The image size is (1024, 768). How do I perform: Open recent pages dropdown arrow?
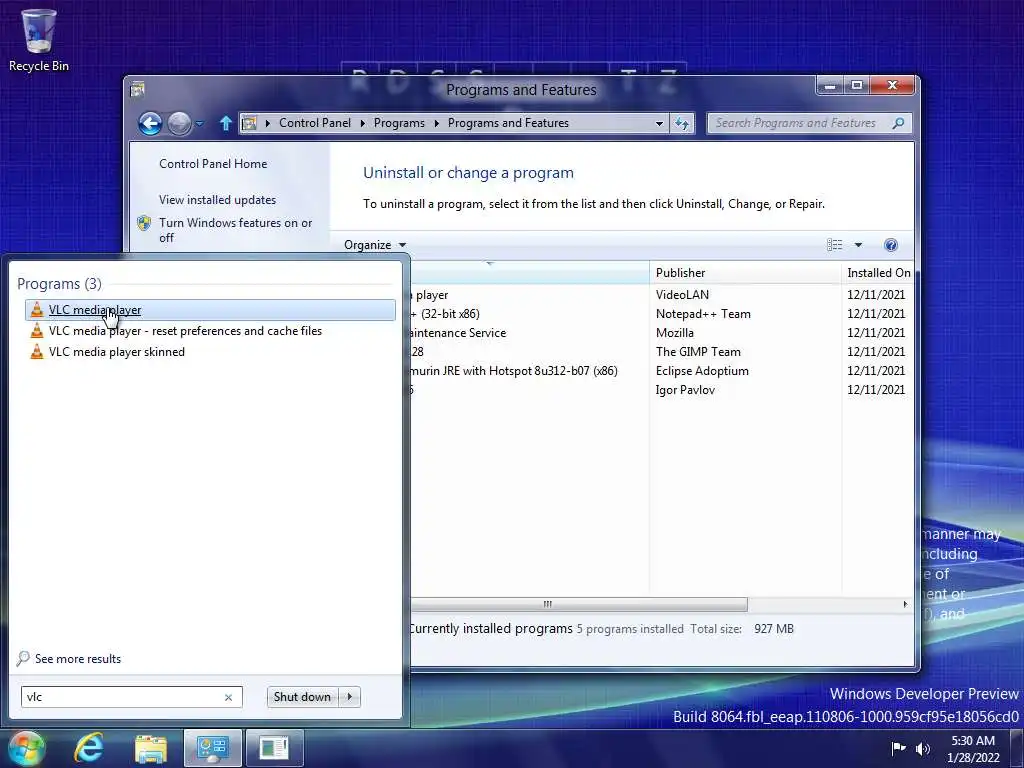point(200,123)
